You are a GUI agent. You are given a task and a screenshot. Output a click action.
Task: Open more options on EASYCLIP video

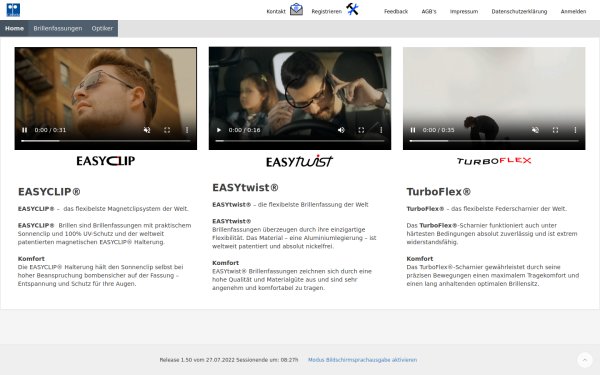(x=187, y=130)
